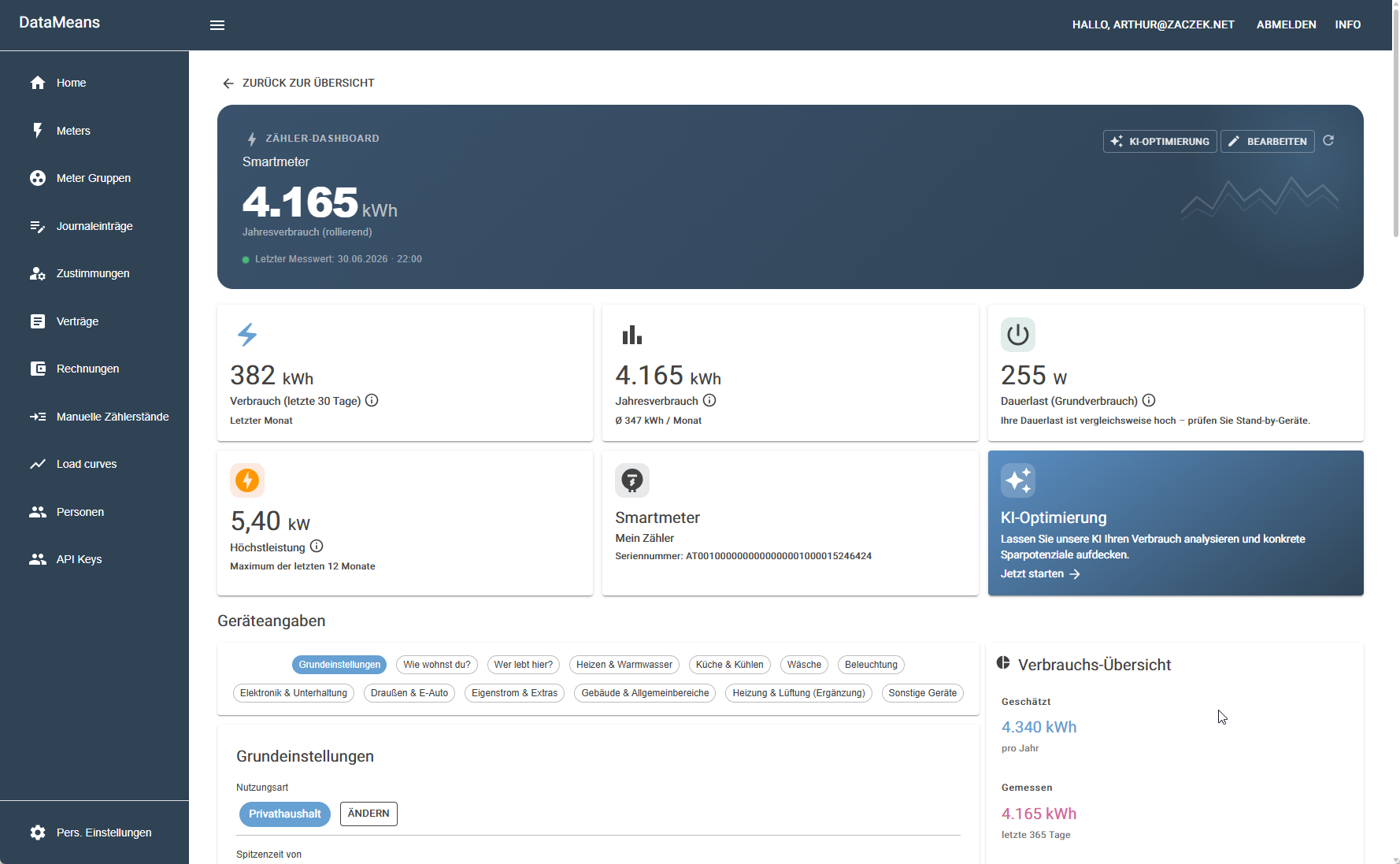Show info icon next to Höchstleistung
Viewport: 1400px width, 864px height.
click(x=317, y=546)
